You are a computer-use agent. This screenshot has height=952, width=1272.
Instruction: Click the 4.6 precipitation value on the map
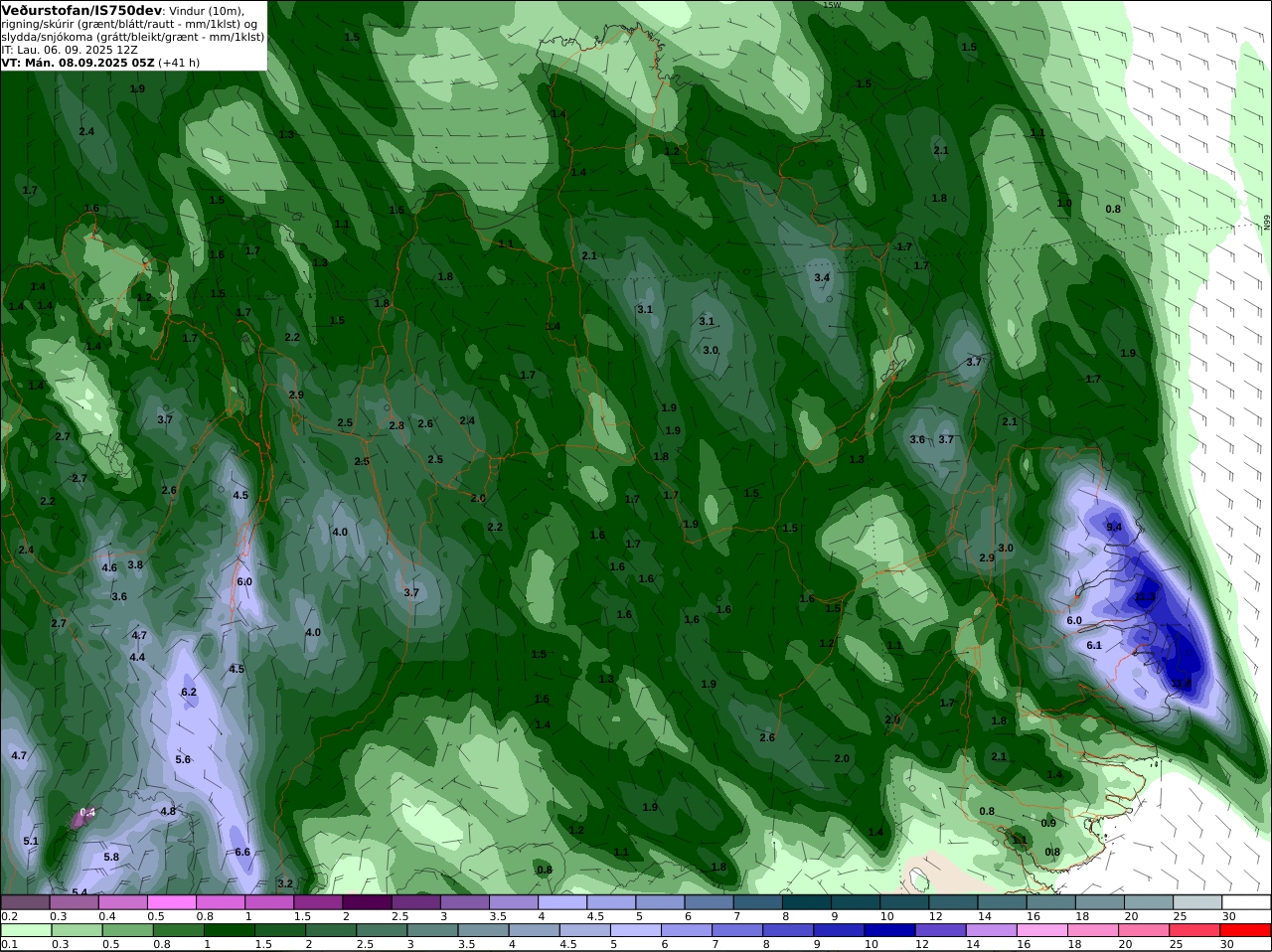(109, 568)
